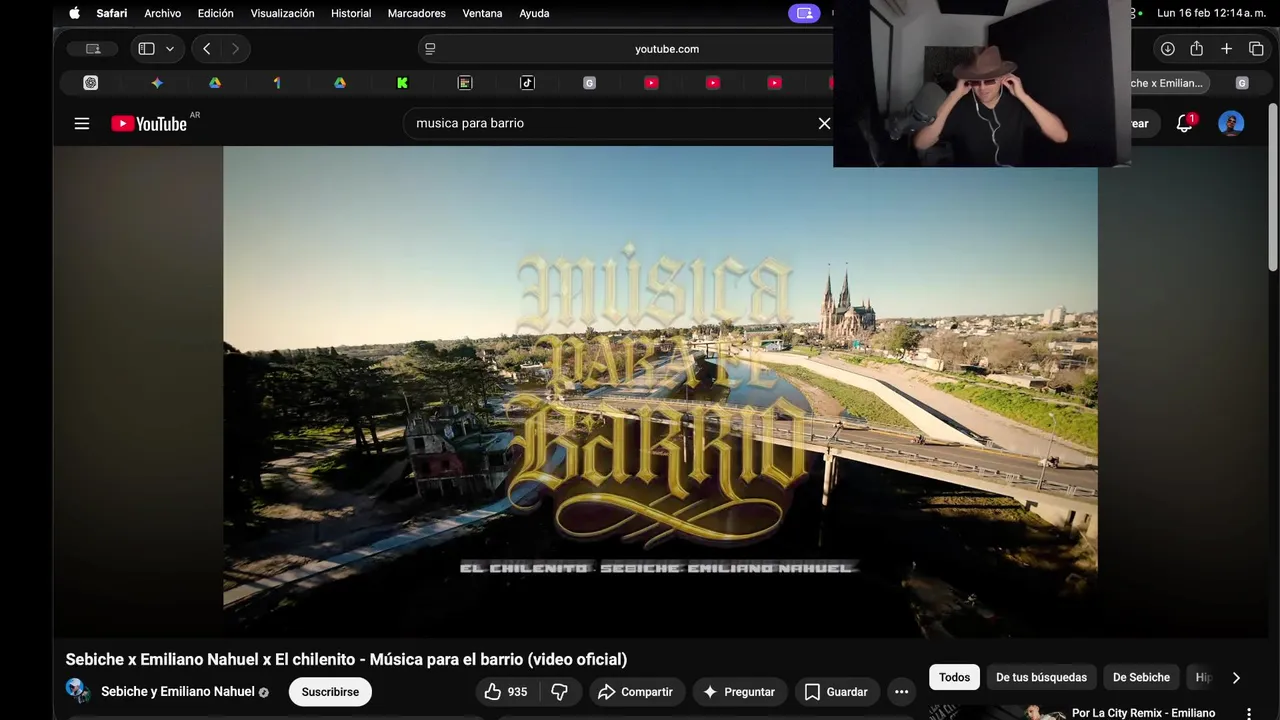Switch to the ChatGPT pinned tab
This screenshot has height=720, width=1280.
point(91,83)
